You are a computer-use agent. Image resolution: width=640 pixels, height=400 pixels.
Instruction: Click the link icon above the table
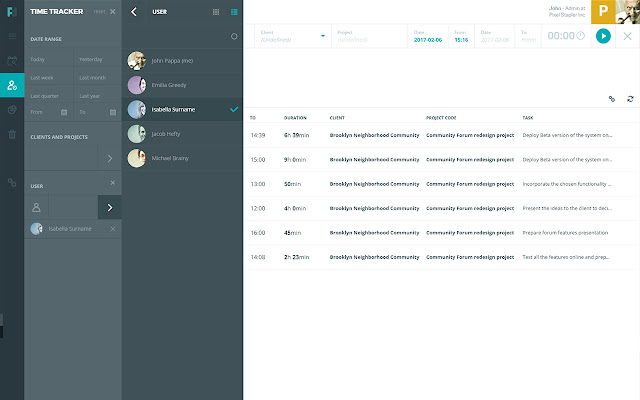(x=611, y=99)
